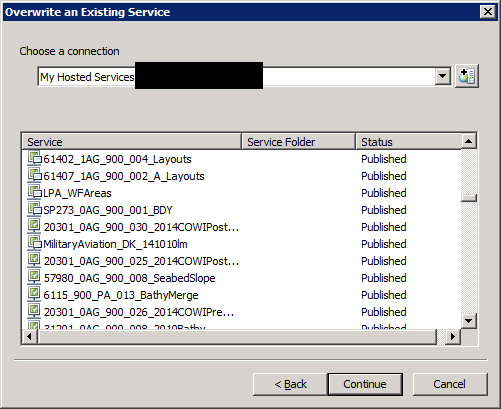Cancel the overwrite service dialog
This screenshot has height=409, width=501.
pyautogui.click(x=450, y=384)
